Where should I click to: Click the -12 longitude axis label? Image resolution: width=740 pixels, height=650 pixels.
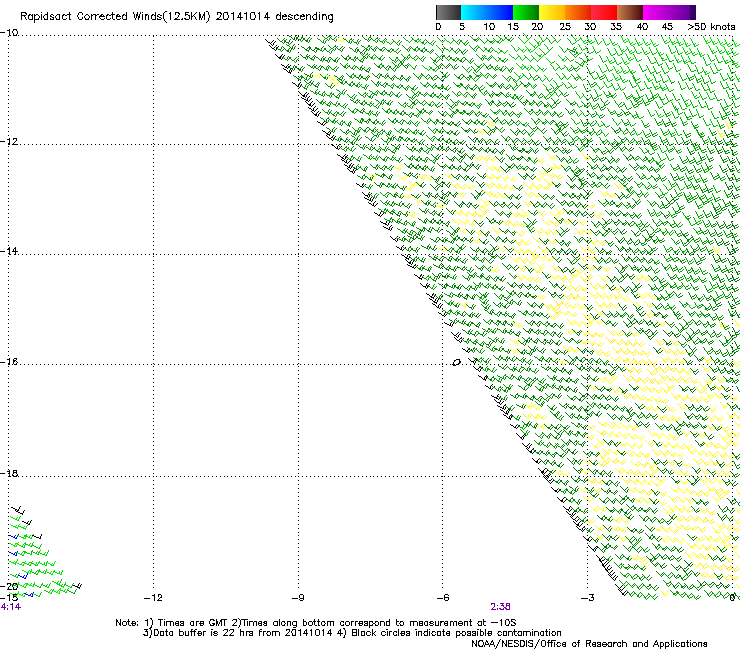(x=153, y=598)
